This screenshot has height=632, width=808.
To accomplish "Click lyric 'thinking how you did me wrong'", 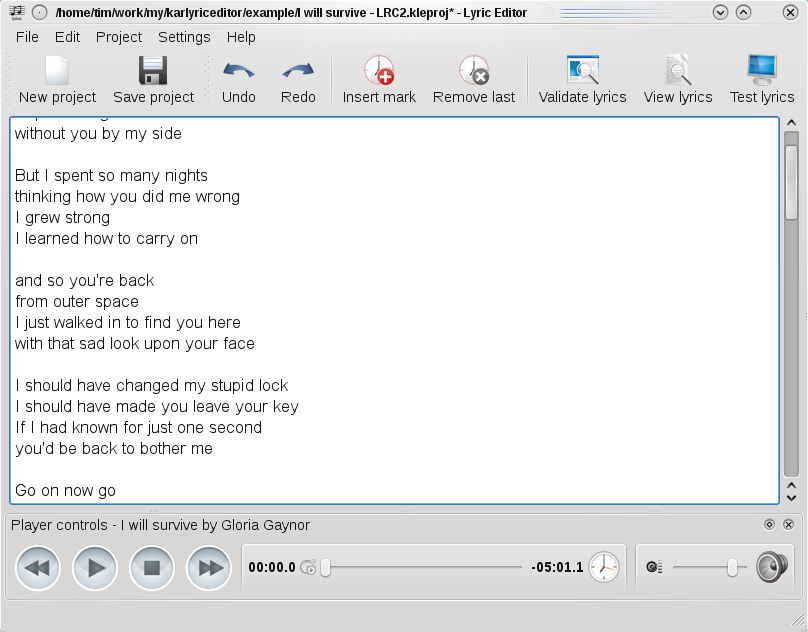I will point(127,196).
